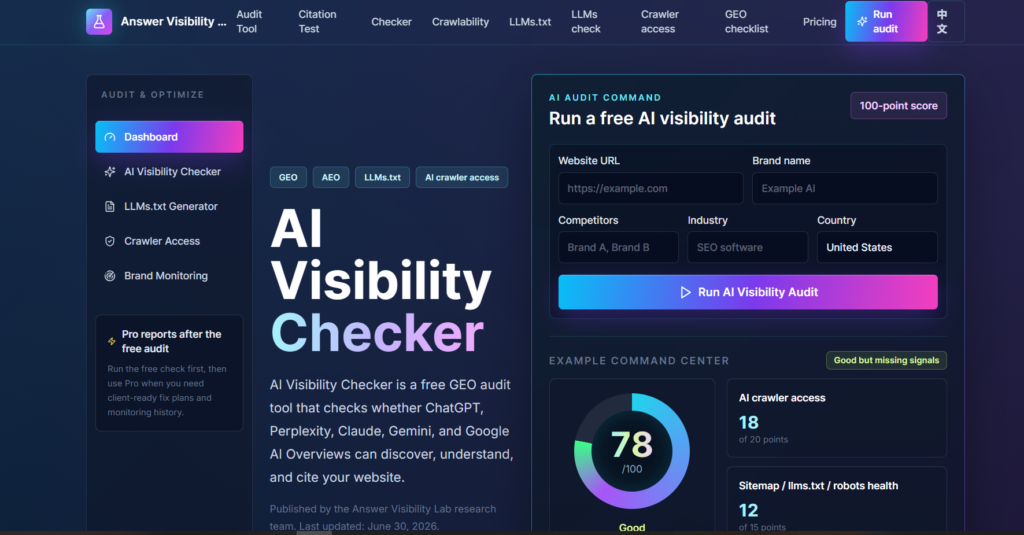Open the Audit Tool nav item

point(249,22)
